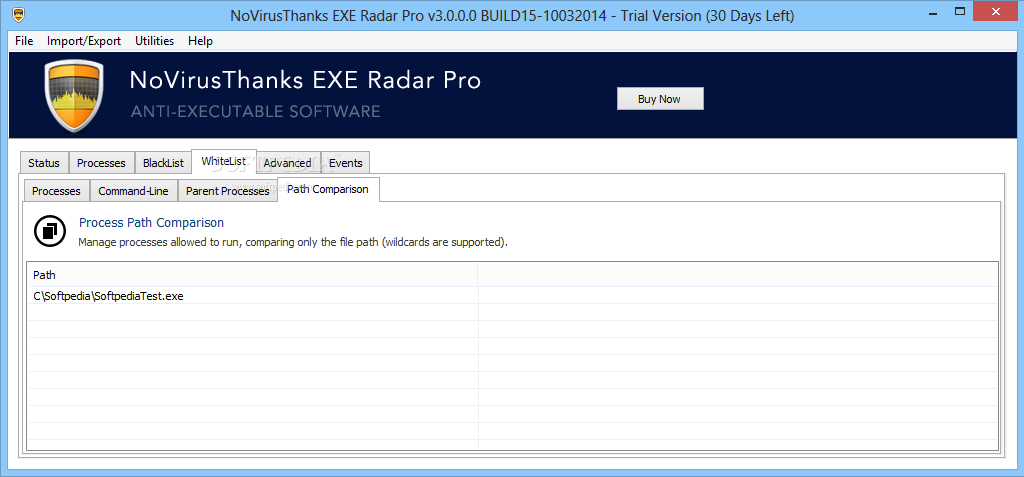Viewport: 1024px width, 477px height.
Task: Select the WhiteList tab
Action: click(224, 161)
